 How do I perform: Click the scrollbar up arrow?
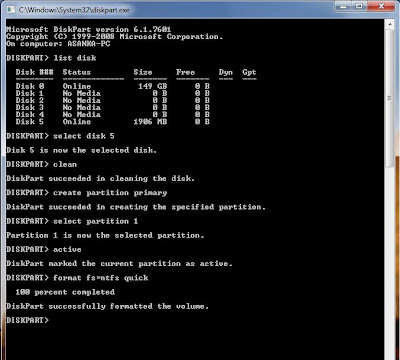(389, 24)
